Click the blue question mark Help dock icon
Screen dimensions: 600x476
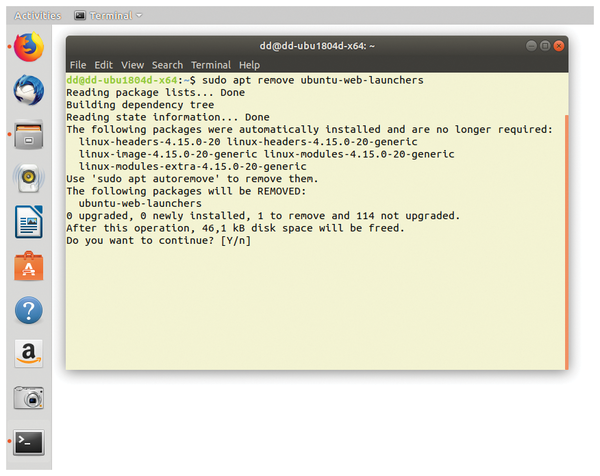click(28, 310)
